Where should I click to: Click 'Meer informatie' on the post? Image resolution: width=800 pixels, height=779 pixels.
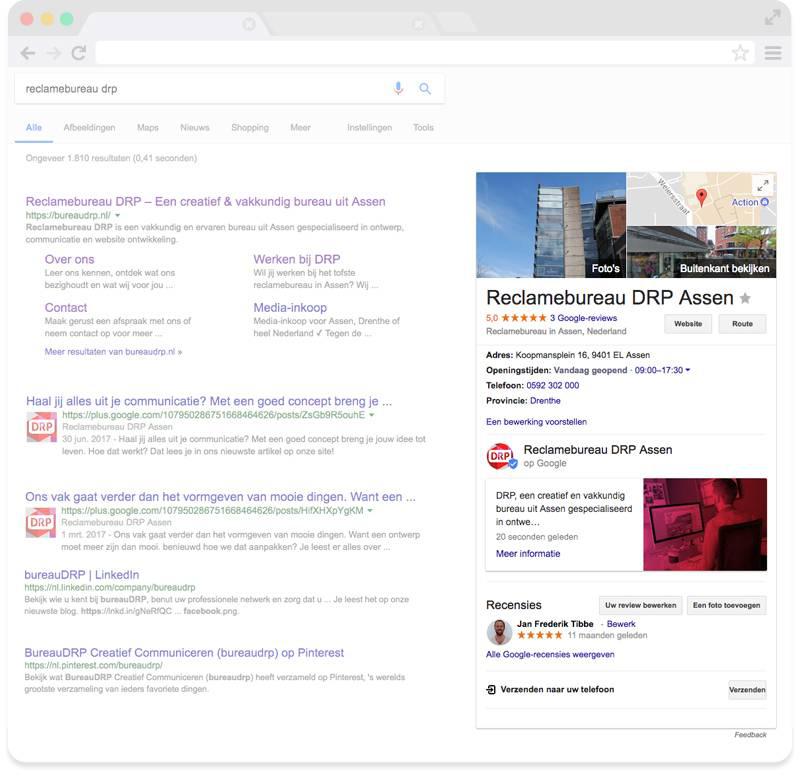click(528, 554)
